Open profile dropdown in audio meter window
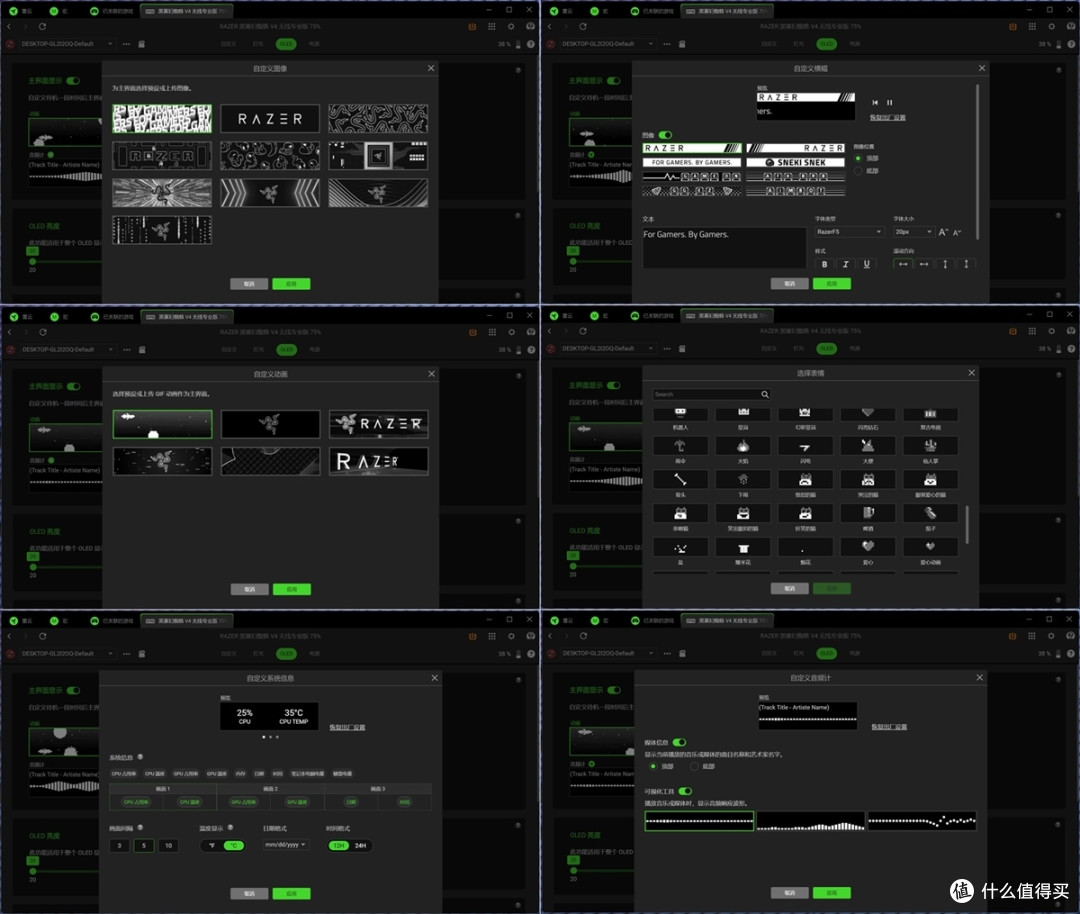 click(x=608, y=653)
